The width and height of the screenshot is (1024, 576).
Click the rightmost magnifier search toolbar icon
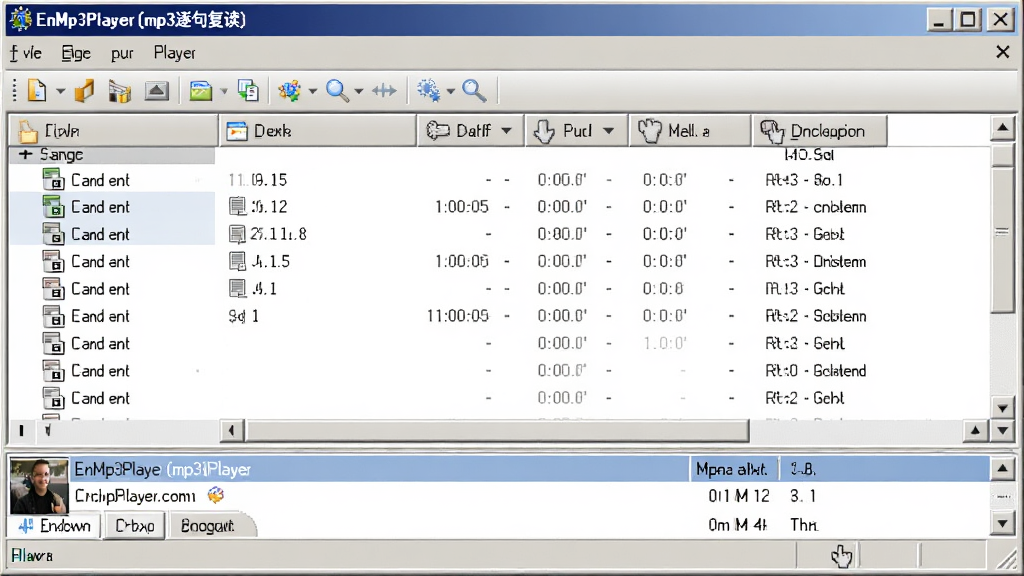[x=474, y=91]
